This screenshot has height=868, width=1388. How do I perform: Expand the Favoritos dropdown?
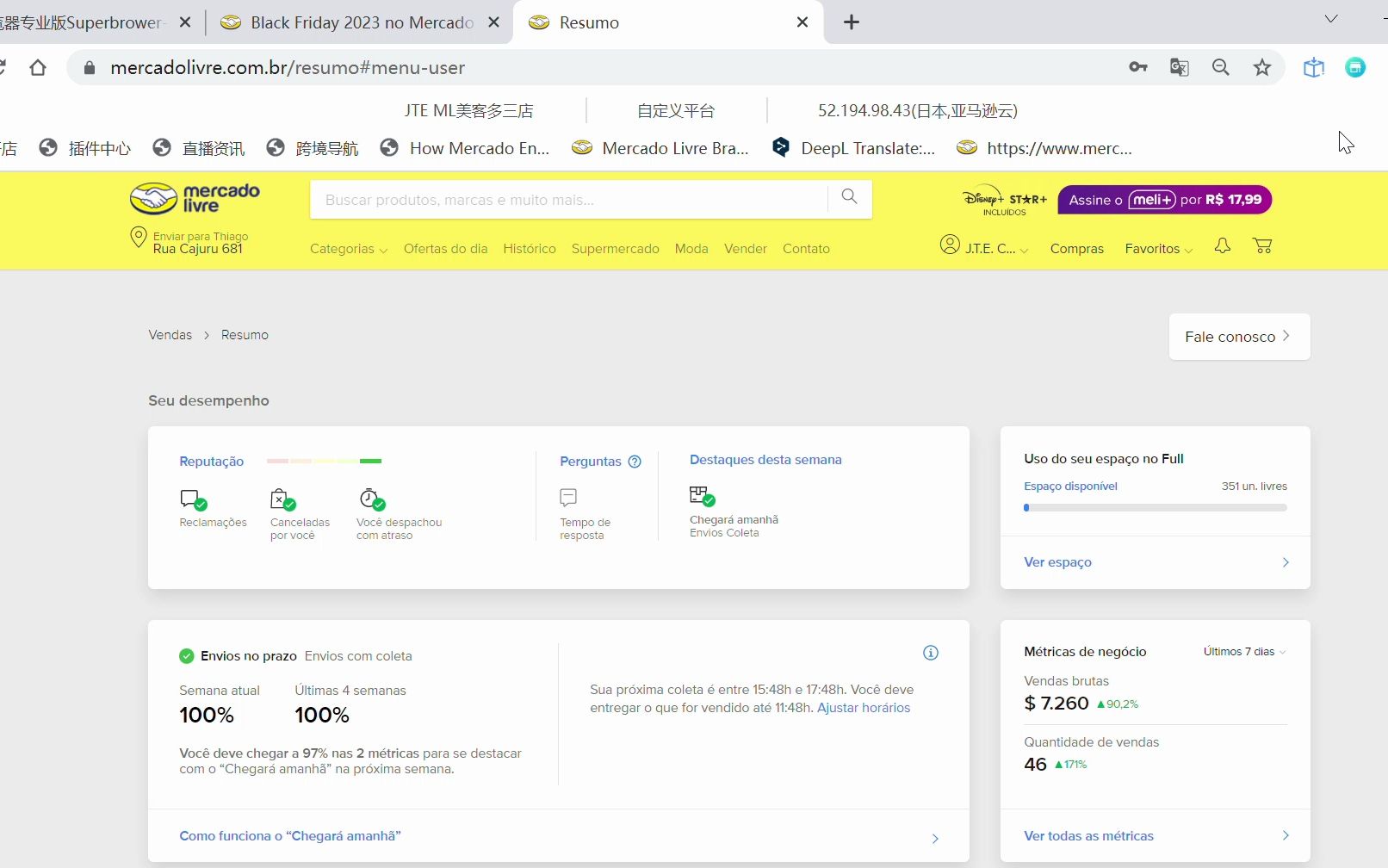coord(1158,249)
